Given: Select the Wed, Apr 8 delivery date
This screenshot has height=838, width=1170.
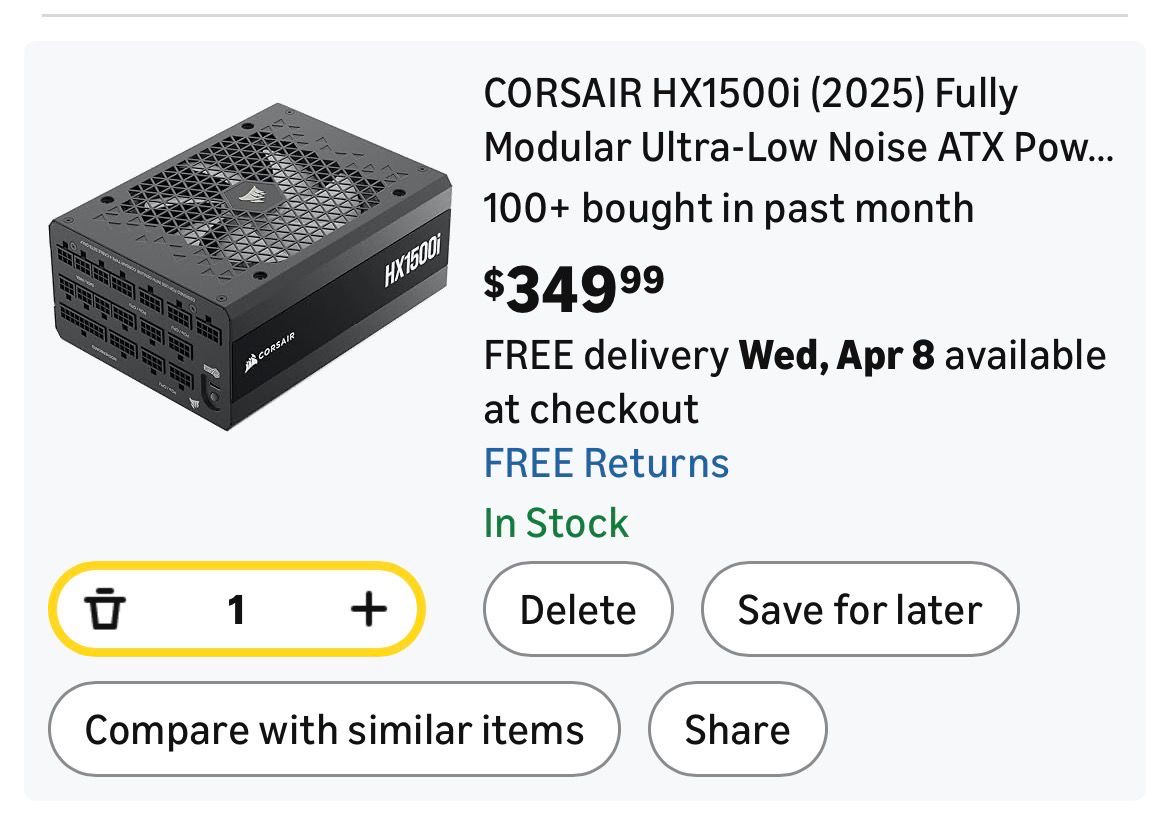Looking at the screenshot, I should coord(836,356).
